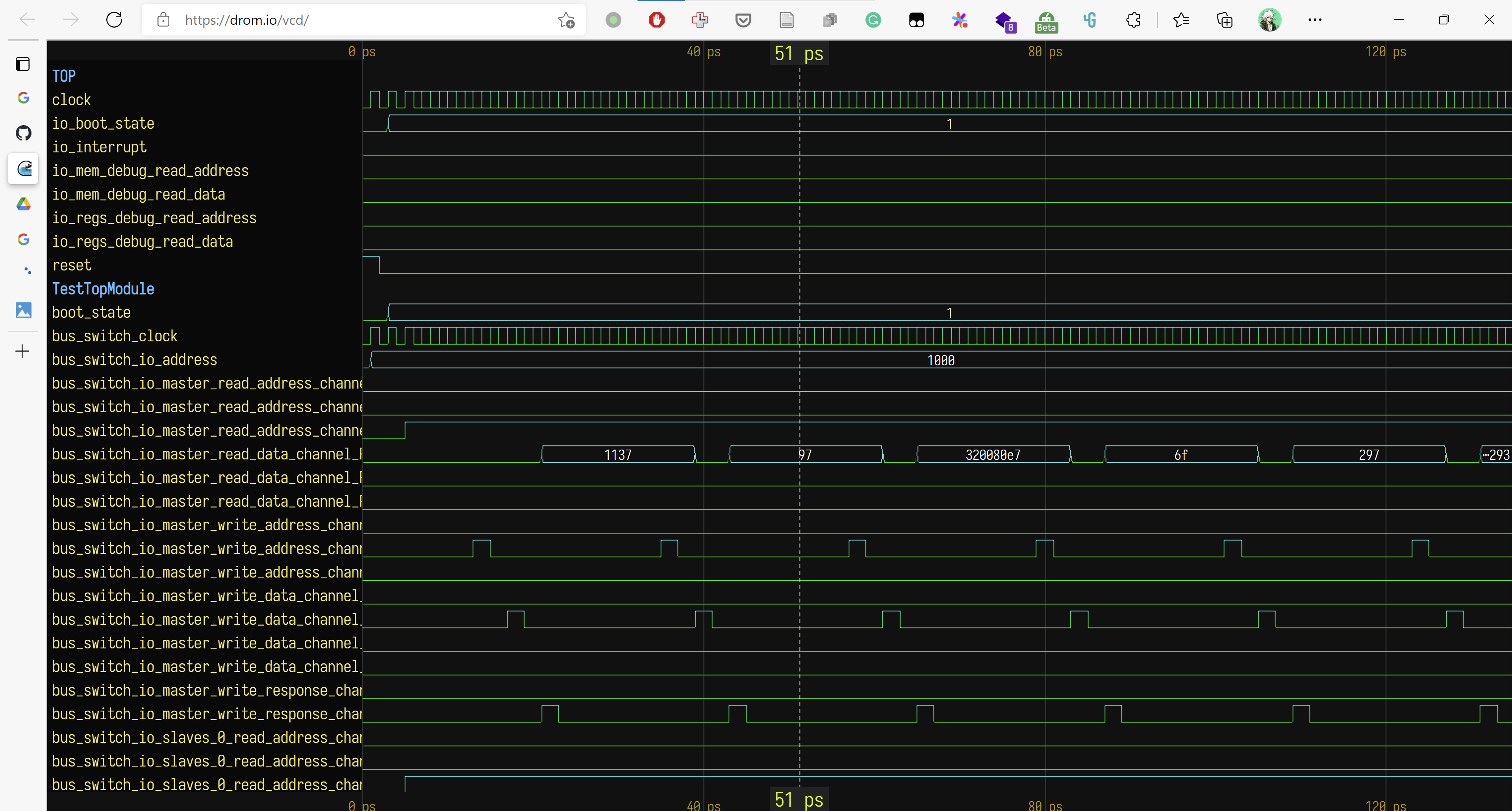This screenshot has width=1512, height=811.
Task: Click the 1000 bus address value
Action: point(941,360)
